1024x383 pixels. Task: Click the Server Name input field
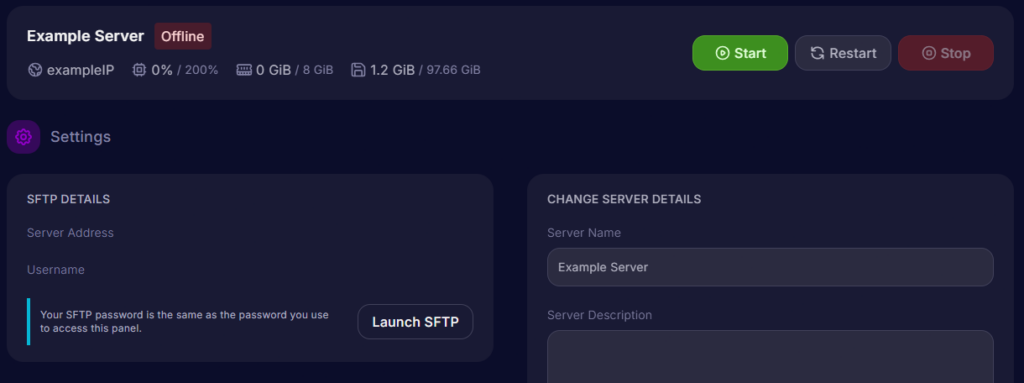(x=770, y=267)
